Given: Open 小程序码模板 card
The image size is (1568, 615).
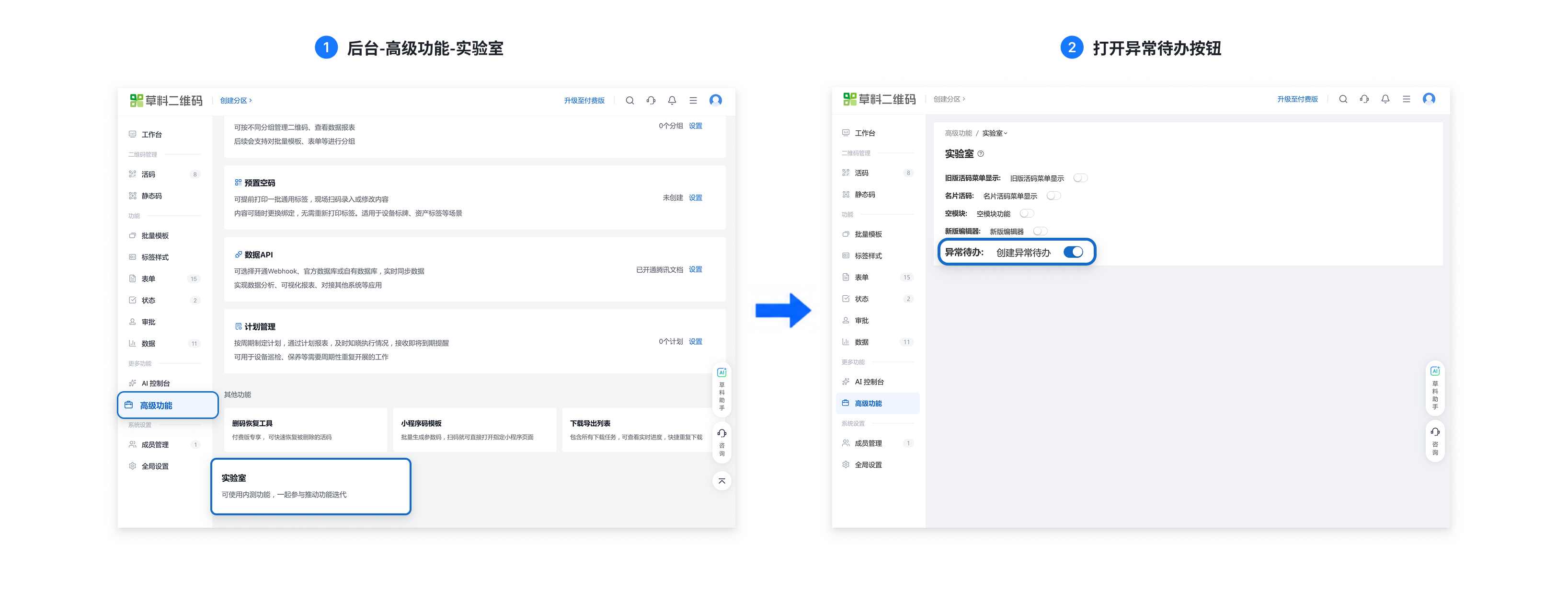Looking at the screenshot, I should click(x=474, y=430).
